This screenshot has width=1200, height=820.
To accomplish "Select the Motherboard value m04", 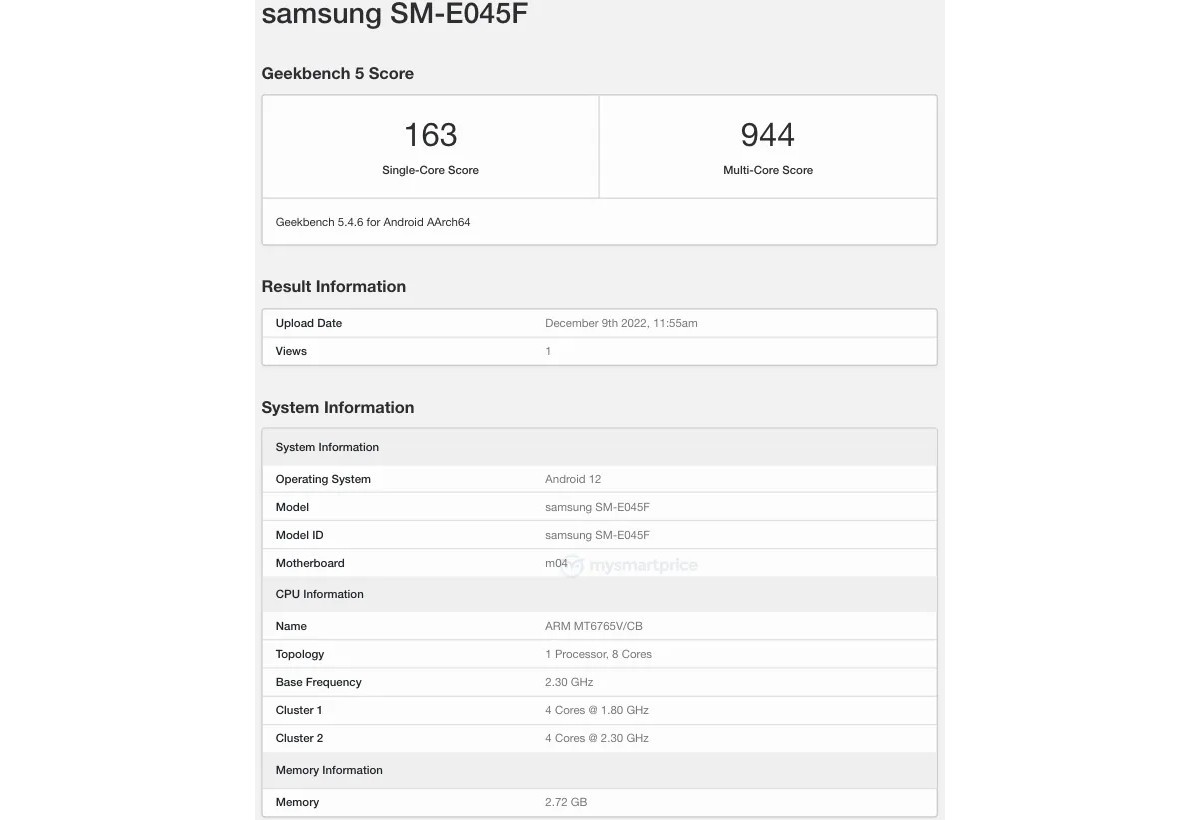I will click(x=556, y=563).
